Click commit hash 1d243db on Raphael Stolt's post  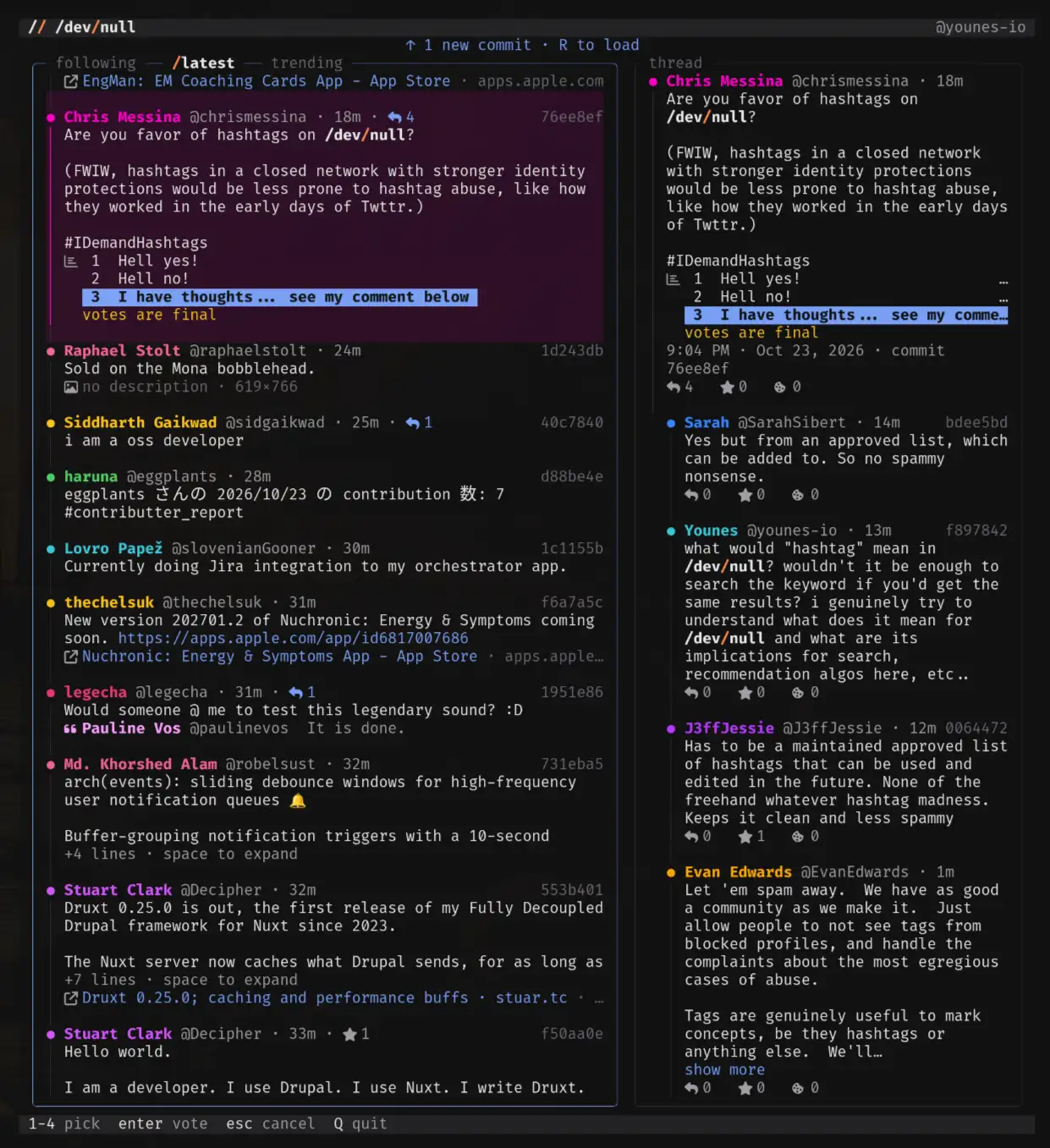(x=572, y=350)
